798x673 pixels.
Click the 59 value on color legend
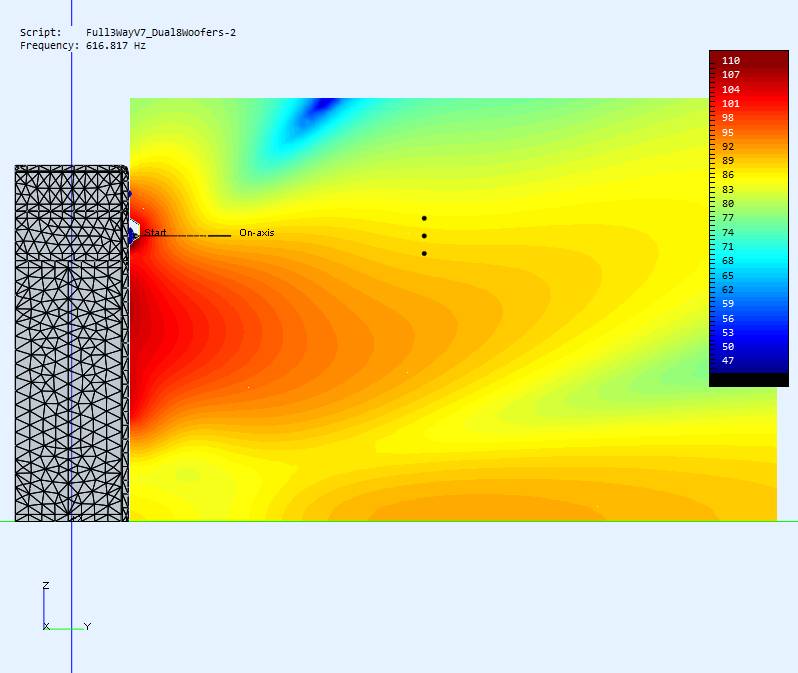(728, 303)
